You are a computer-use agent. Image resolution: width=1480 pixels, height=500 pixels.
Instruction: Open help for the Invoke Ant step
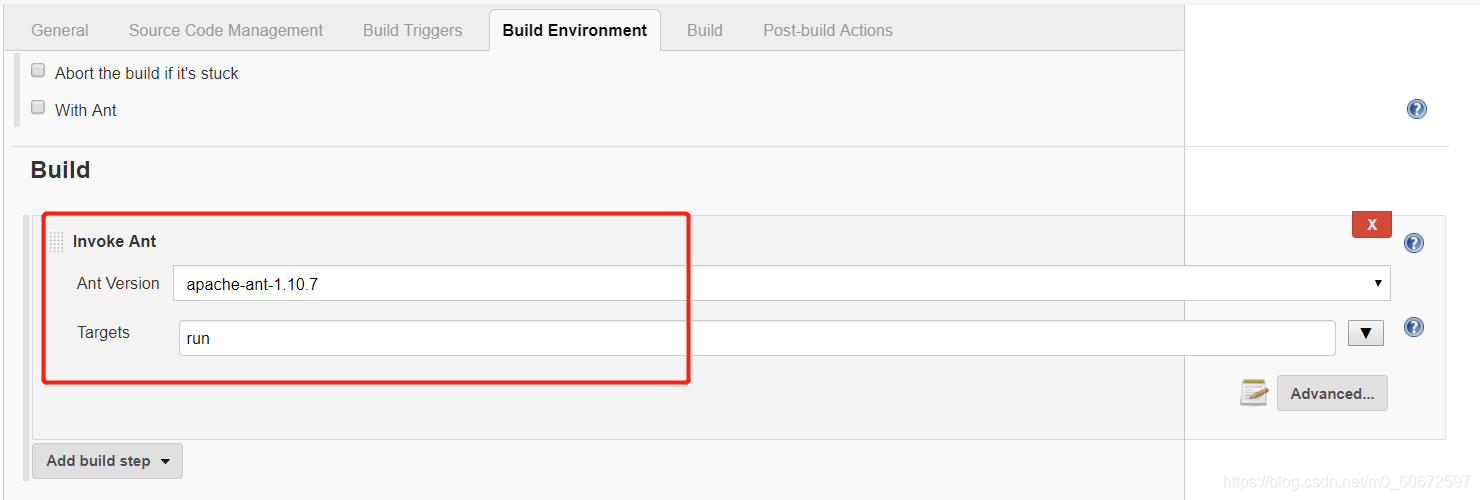(x=1414, y=243)
